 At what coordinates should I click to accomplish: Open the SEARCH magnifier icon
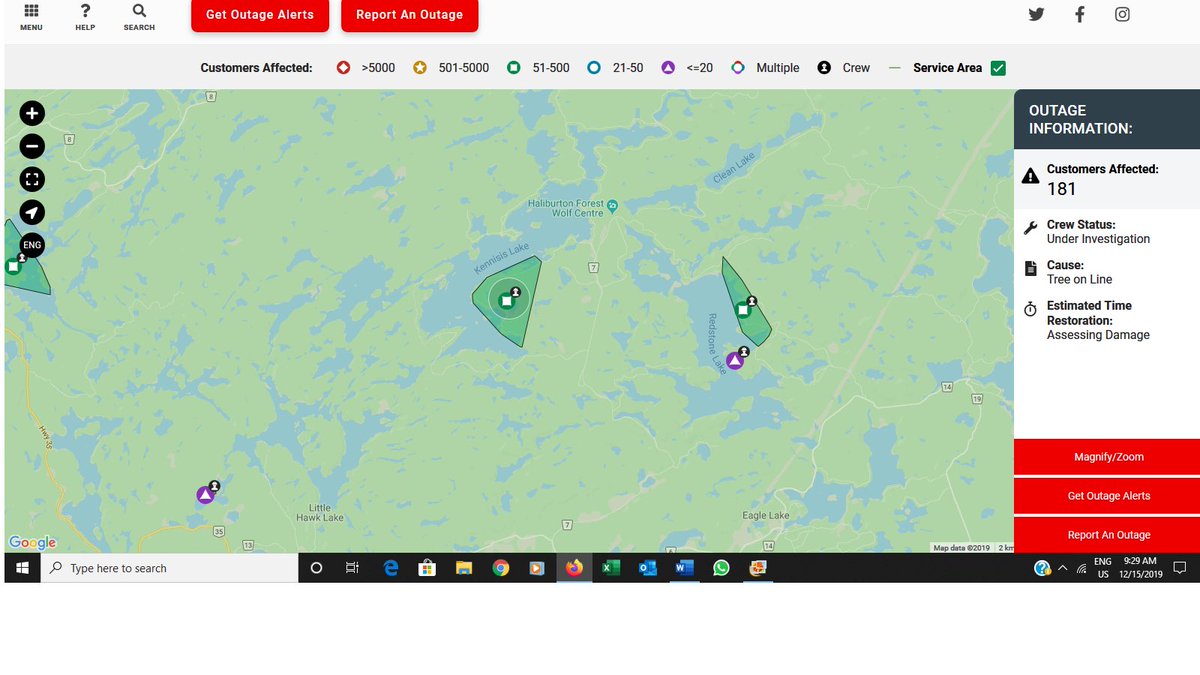pos(139,11)
